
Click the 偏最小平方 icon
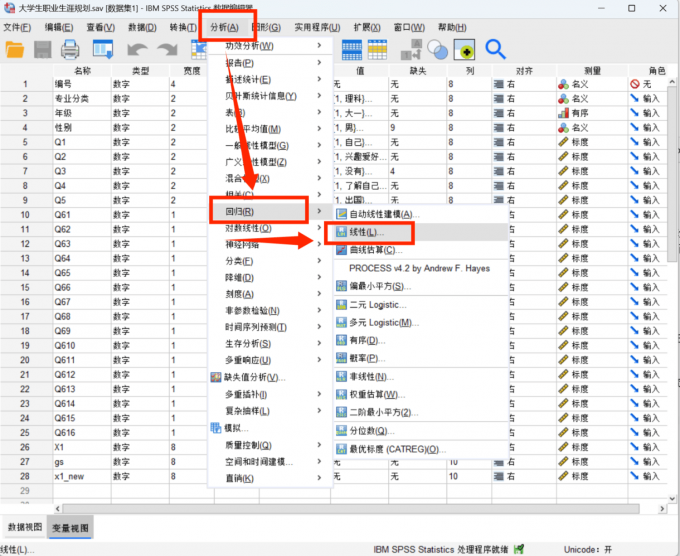(x=342, y=286)
